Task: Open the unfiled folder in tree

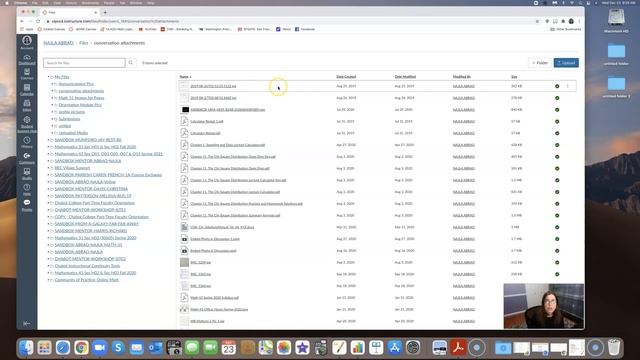Action: (65, 126)
